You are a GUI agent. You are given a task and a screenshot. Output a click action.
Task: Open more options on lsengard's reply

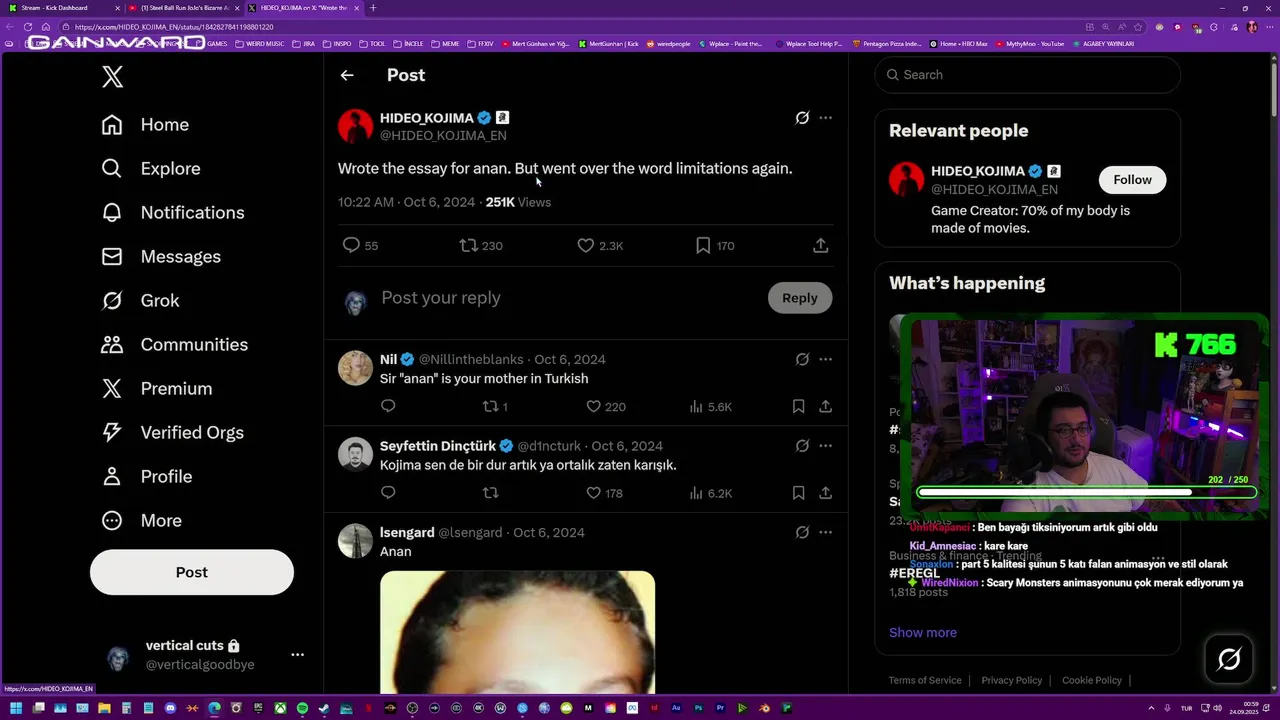[x=825, y=532]
